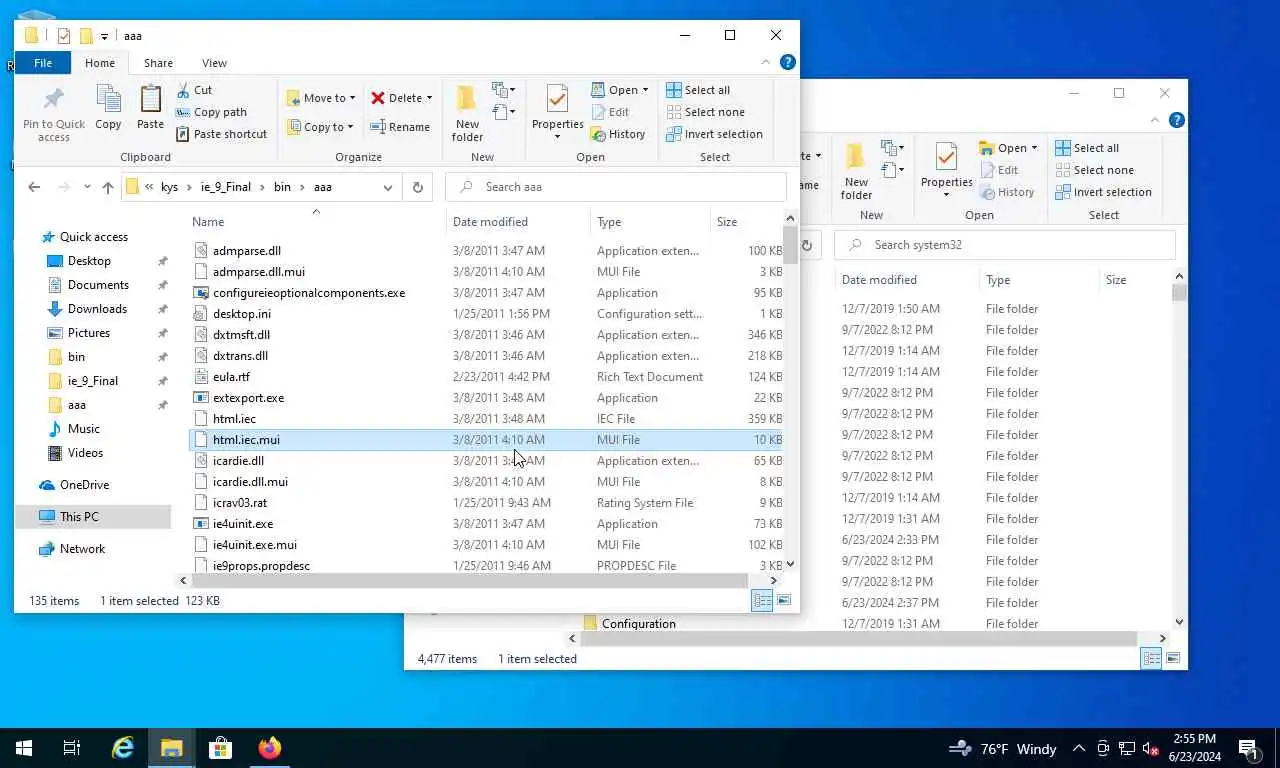Open the File menu
This screenshot has width=1280, height=768.
pos(43,62)
